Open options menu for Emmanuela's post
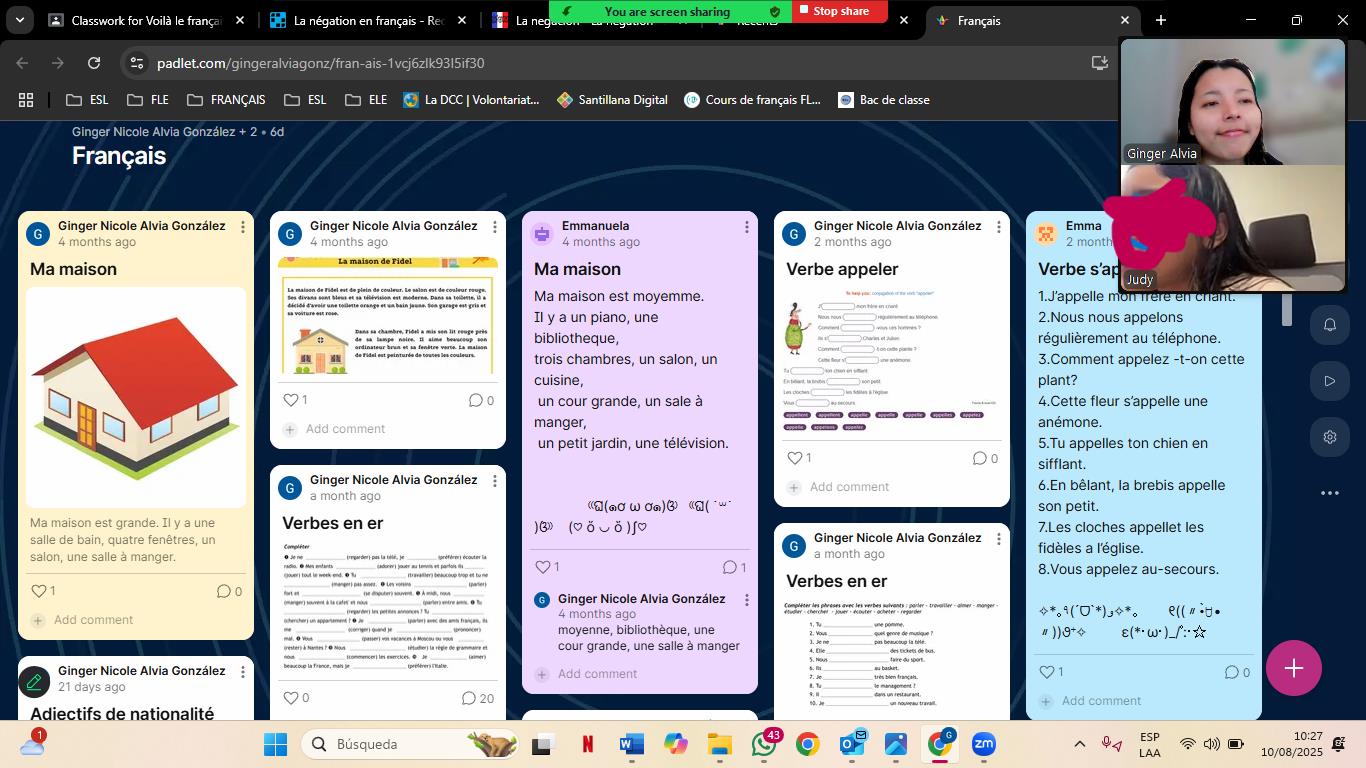 pyautogui.click(x=746, y=227)
